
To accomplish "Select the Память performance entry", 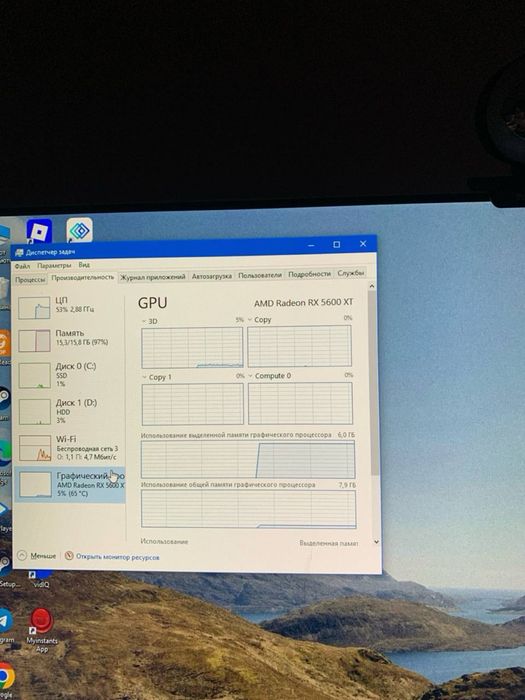I will [69, 341].
